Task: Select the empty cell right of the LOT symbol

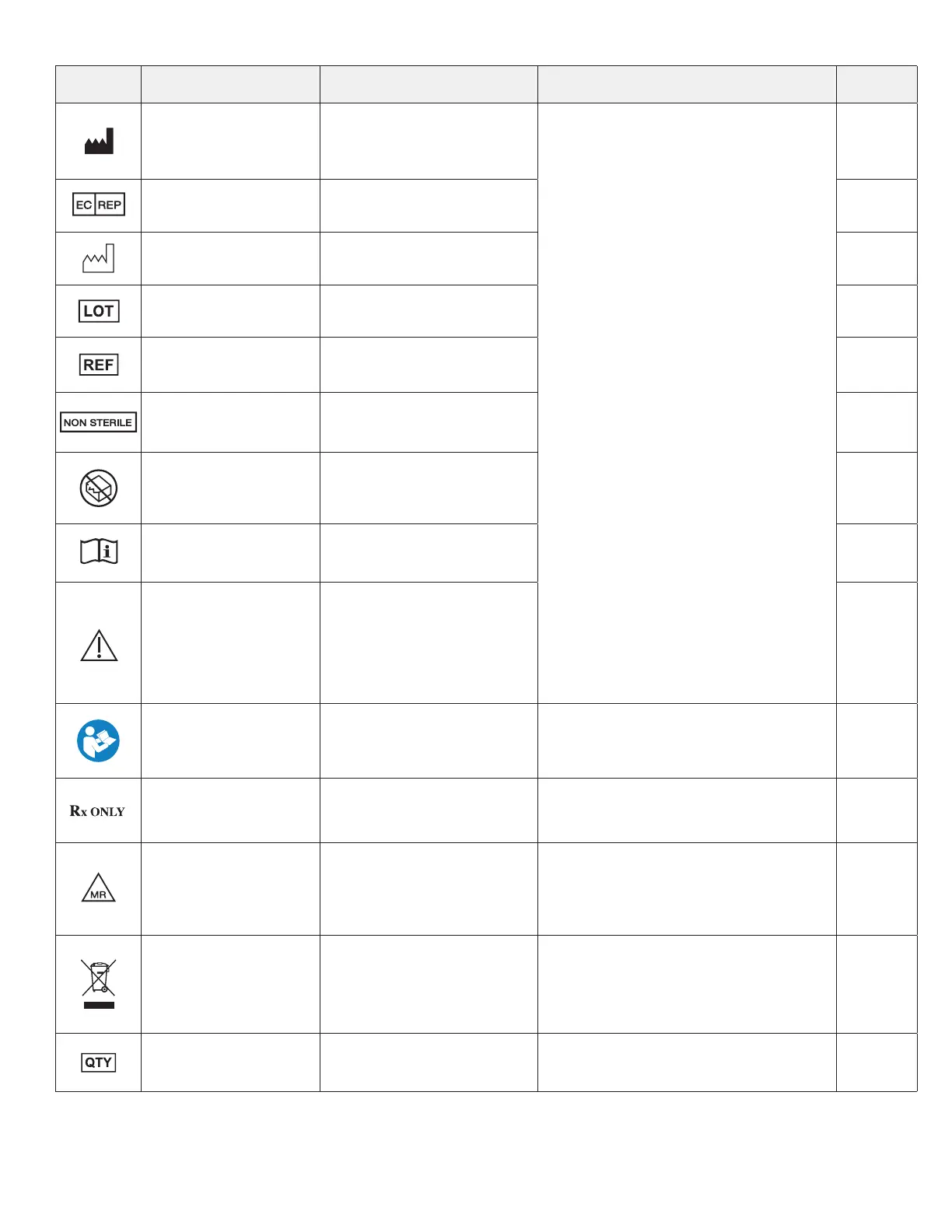Action: point(230,311)
